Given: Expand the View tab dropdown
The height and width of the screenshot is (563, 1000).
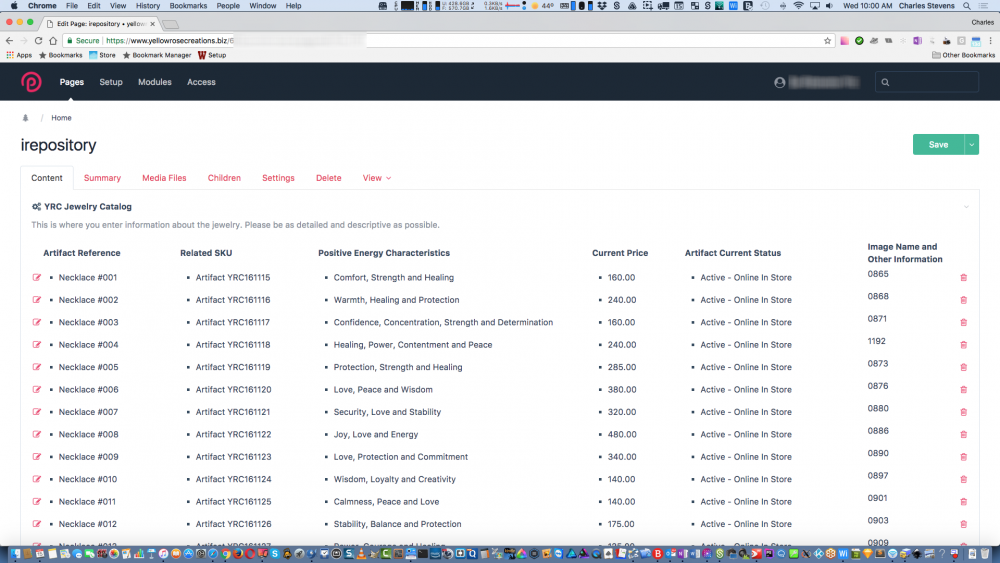Looking at the screenshot, I should 376,178.
